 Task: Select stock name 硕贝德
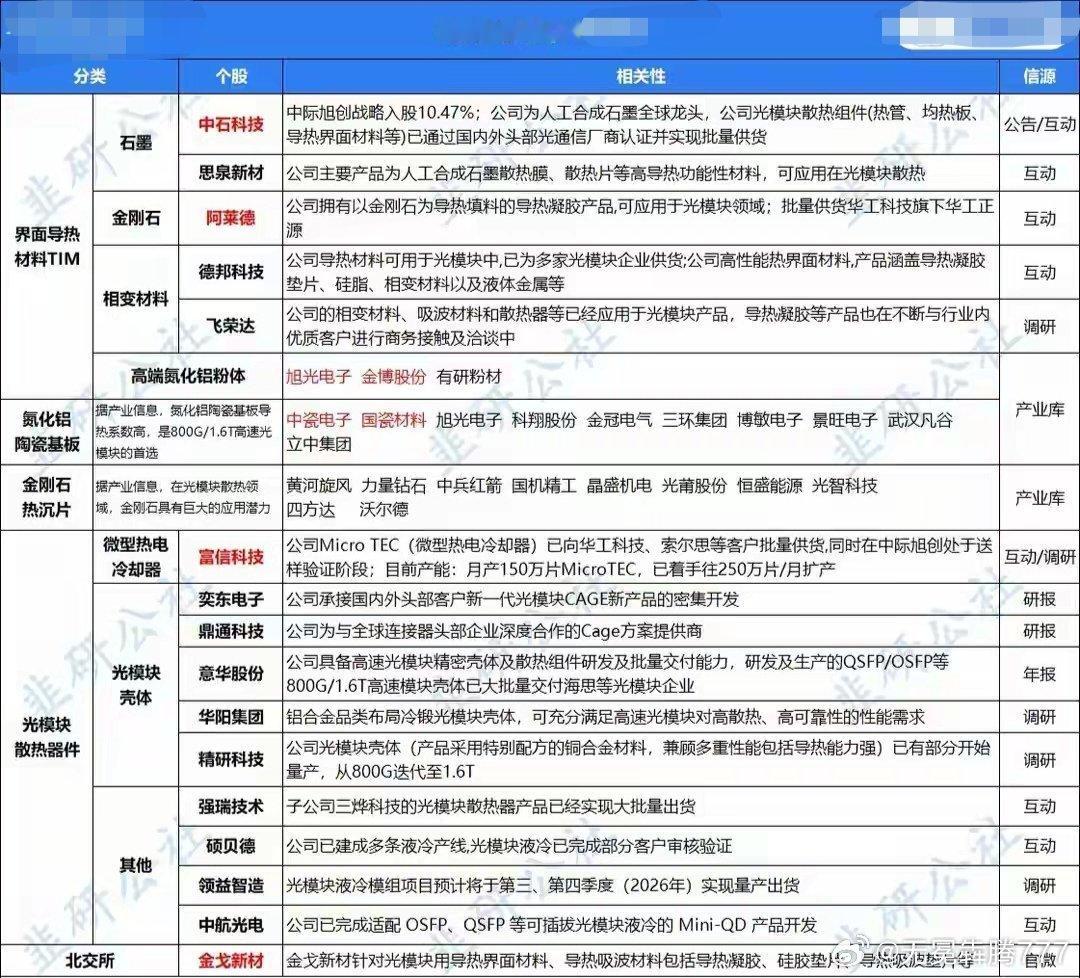231,846
